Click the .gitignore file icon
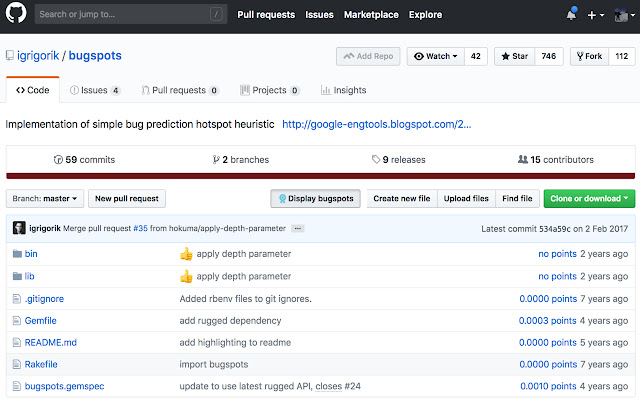This screenshot has height=400, width=640. point(17,299)
